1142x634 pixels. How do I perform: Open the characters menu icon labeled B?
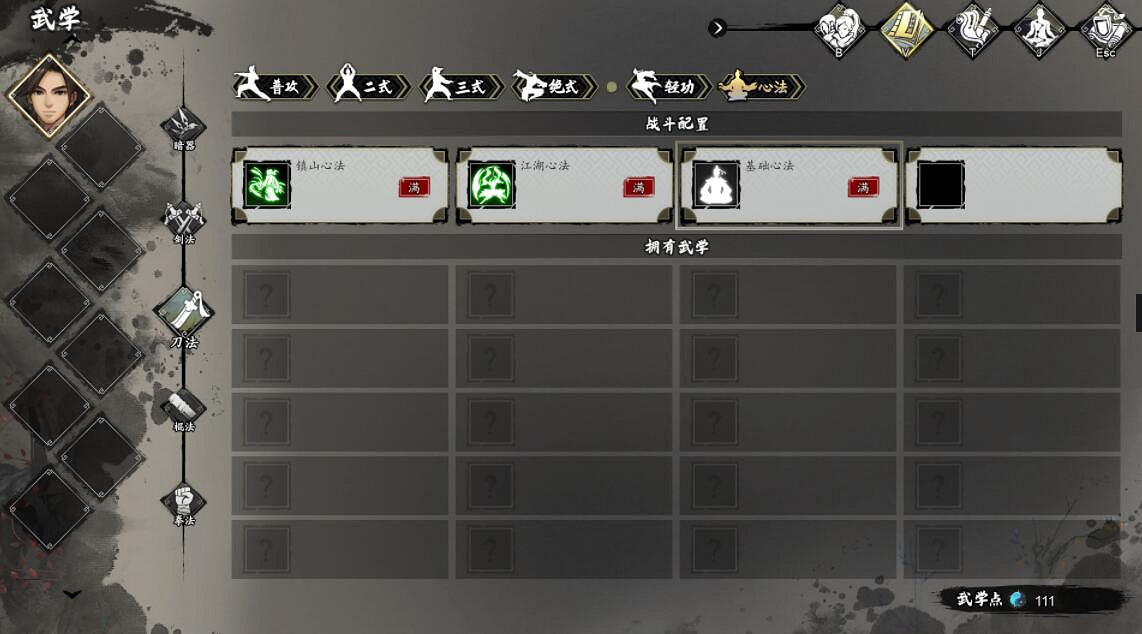click(839, 30)
